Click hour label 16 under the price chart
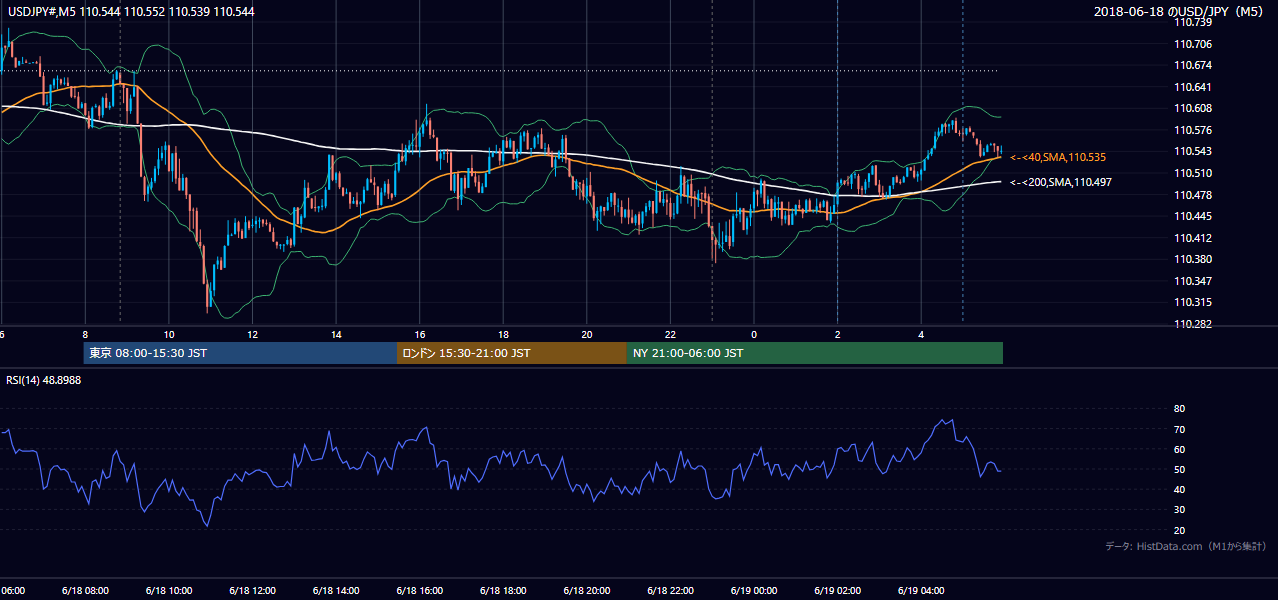The image size is (1278, 600). pos(421,334)
